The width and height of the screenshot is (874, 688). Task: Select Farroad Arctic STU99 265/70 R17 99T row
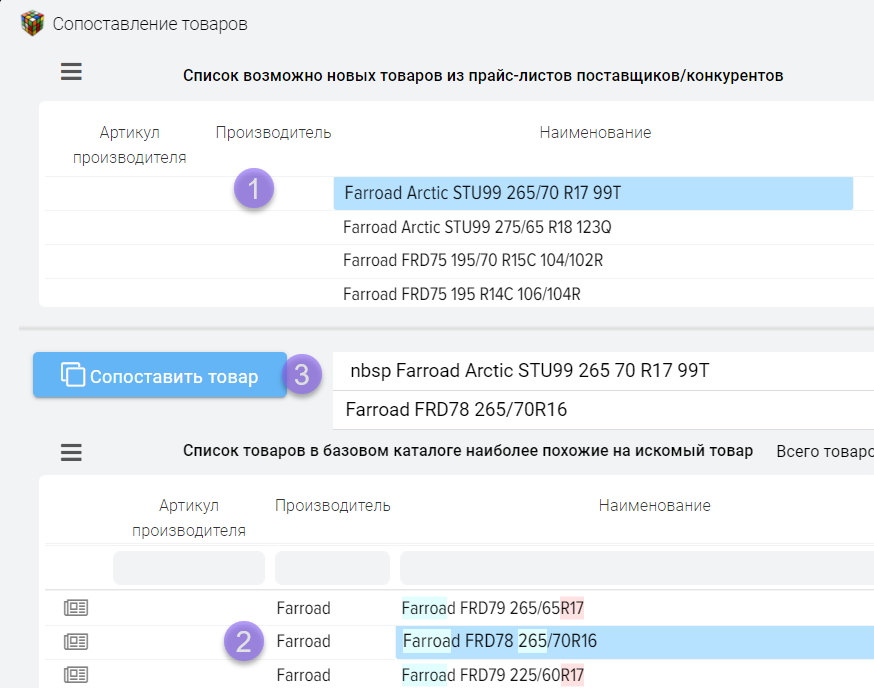pyautogui.click(x=592, y=193)
